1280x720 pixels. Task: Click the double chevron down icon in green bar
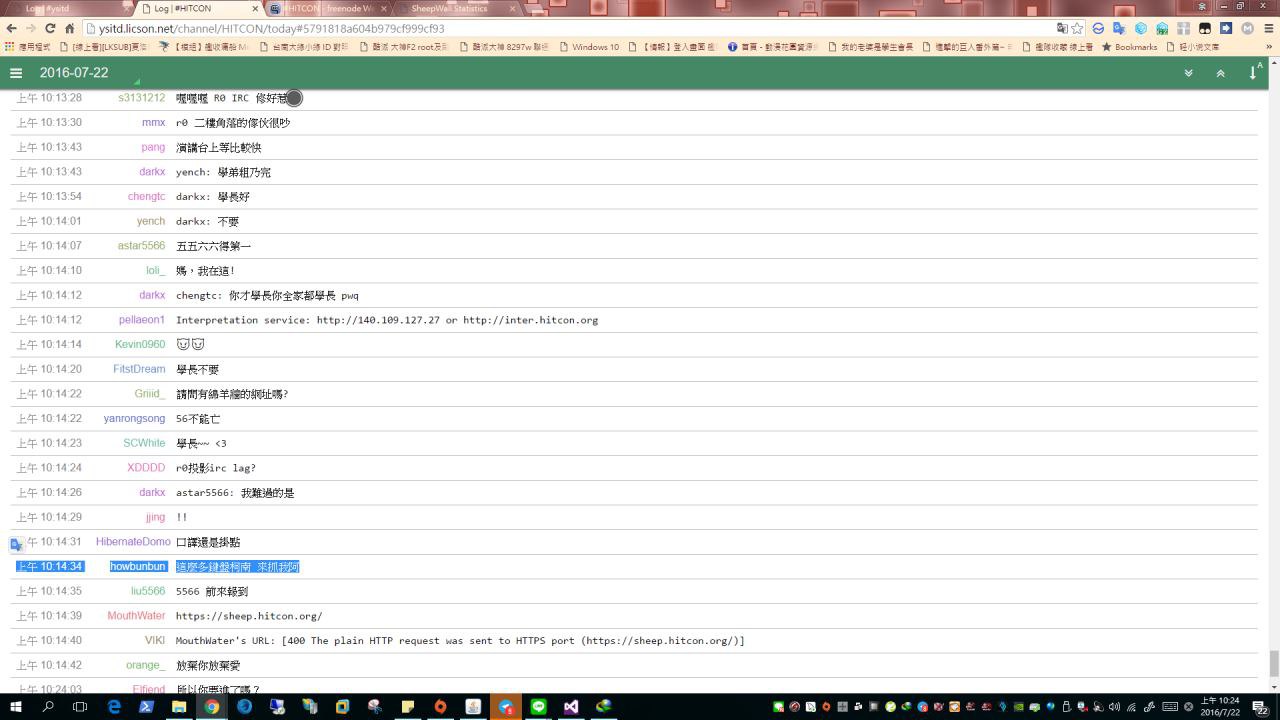pos(1189,73)
